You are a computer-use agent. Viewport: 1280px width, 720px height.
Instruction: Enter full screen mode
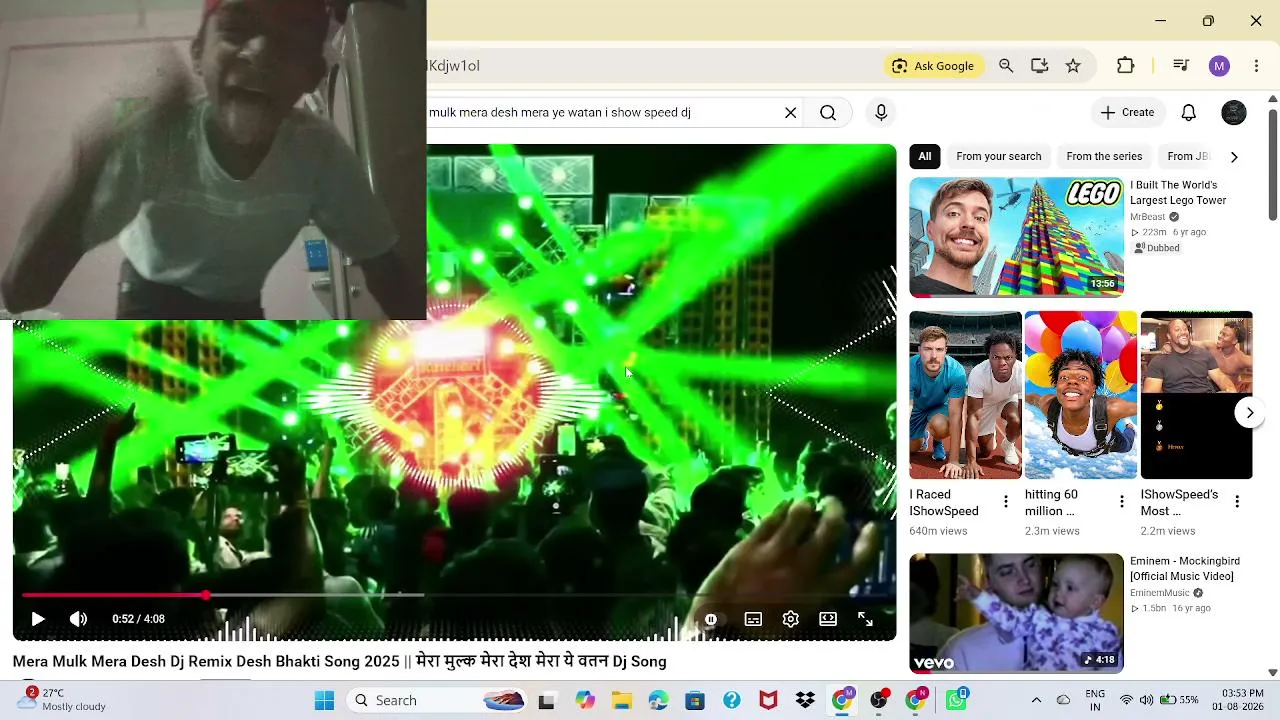(x=865, y=619)
